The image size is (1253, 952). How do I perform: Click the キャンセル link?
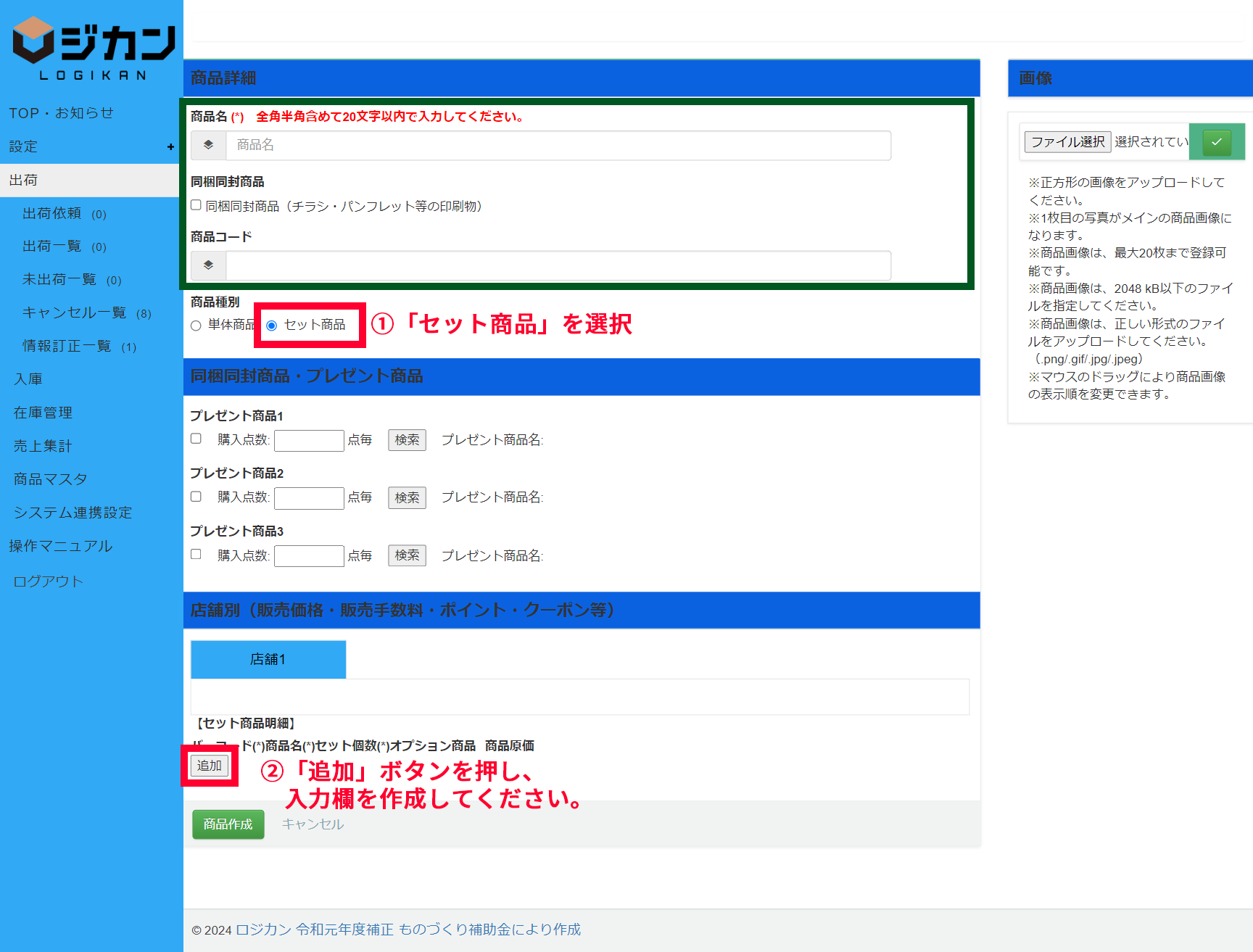pos(313,824)
